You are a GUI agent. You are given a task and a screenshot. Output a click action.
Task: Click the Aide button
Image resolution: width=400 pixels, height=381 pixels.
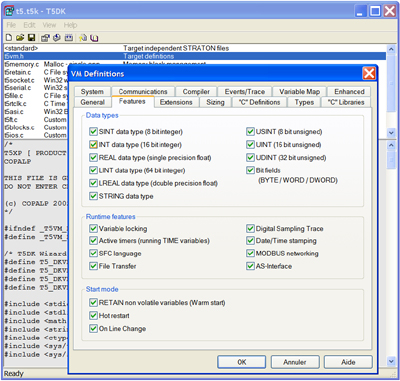click(x=348, y=362)
